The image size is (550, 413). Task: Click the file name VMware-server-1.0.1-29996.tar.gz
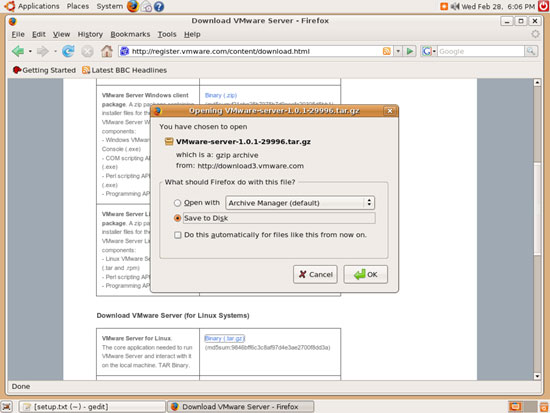[x=243, y=142]
